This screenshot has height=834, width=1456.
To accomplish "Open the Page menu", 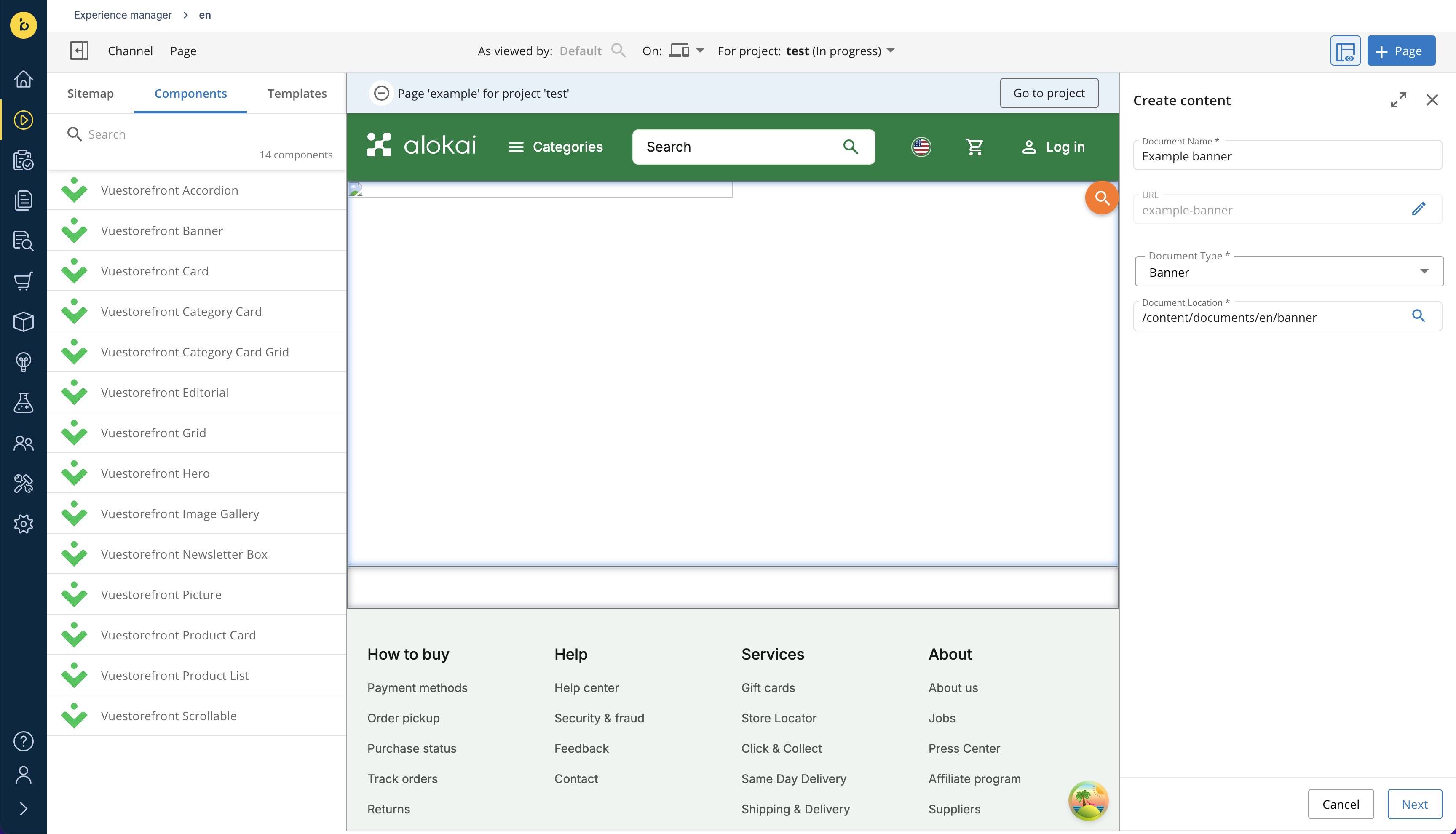I will (x=183, y=51).
